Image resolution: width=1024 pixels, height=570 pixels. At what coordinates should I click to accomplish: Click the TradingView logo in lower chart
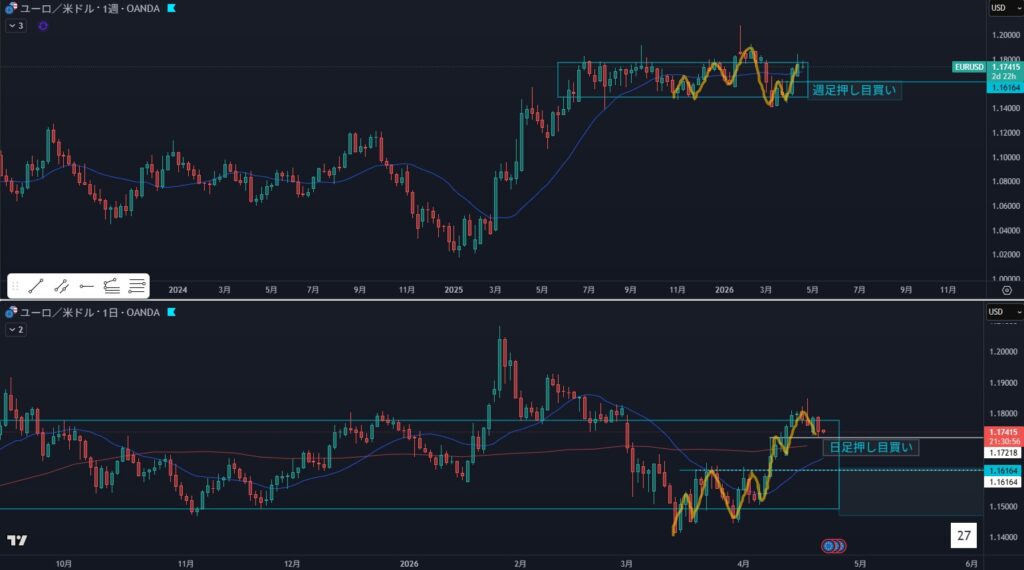click(17, 541)
